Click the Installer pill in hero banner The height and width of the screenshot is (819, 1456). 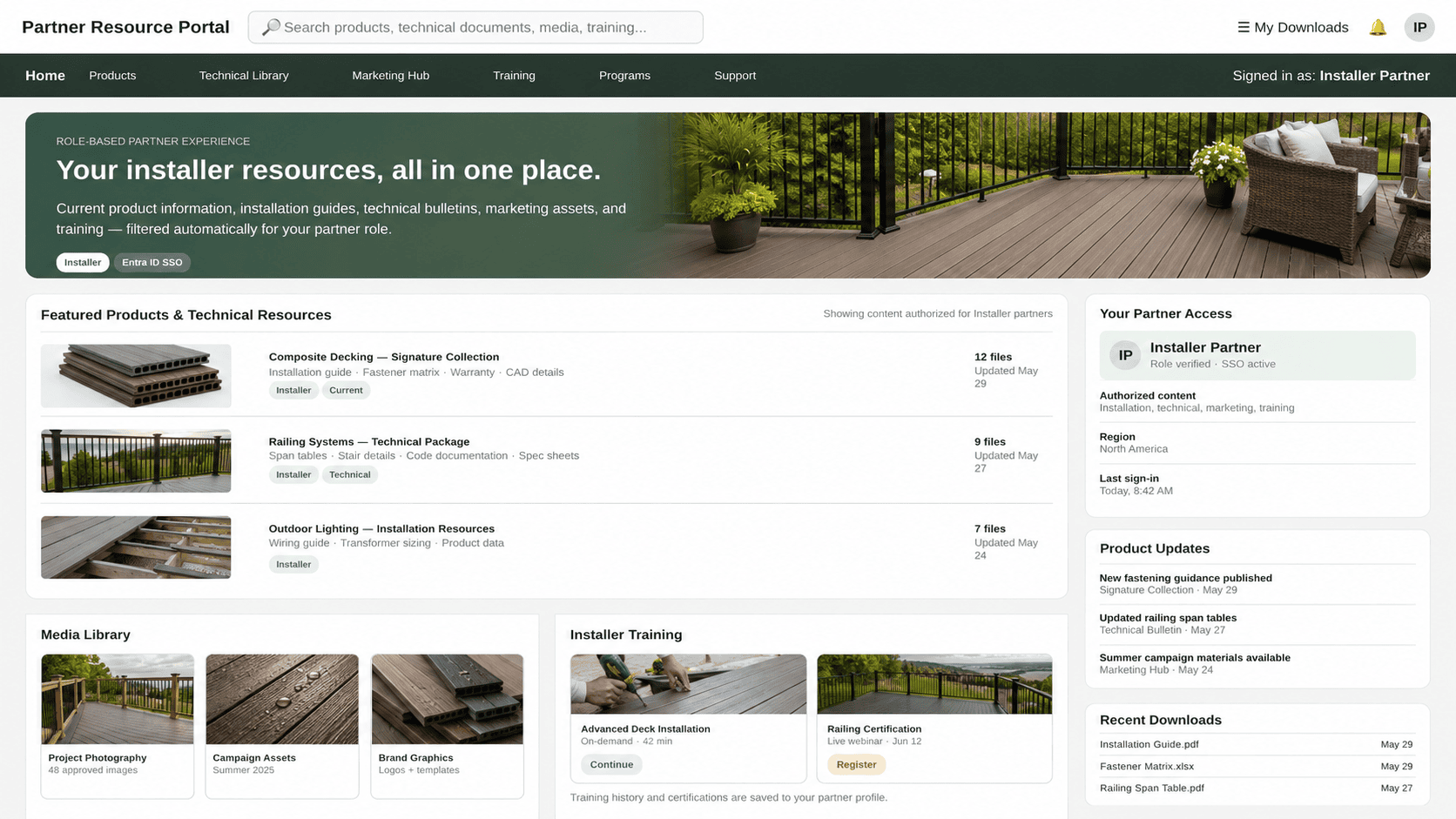click(x=83, y=262)
